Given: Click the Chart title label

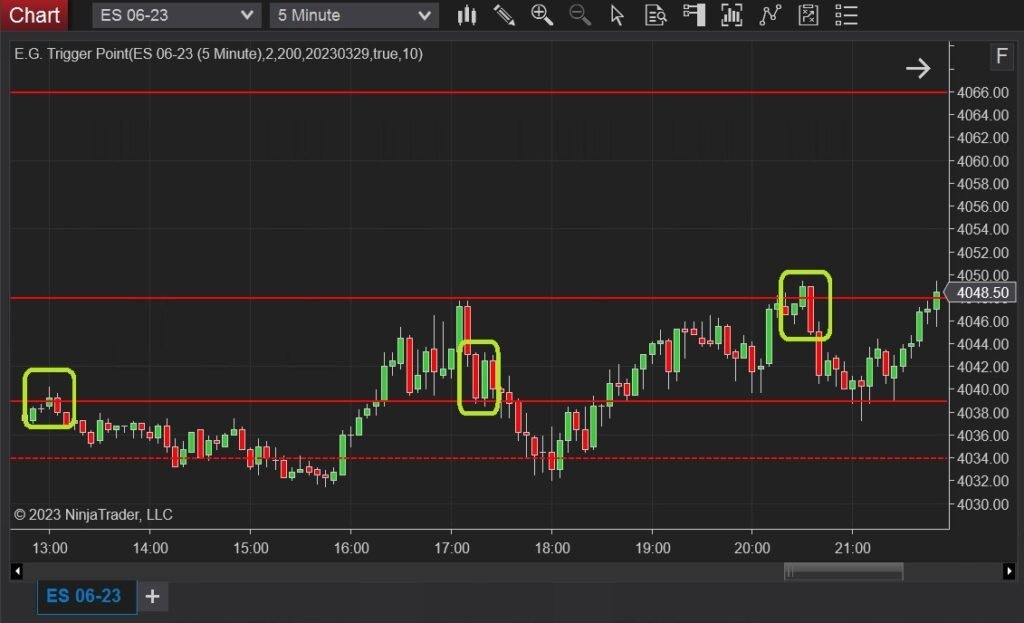Looking at the screenshot, I should [34, 15].
